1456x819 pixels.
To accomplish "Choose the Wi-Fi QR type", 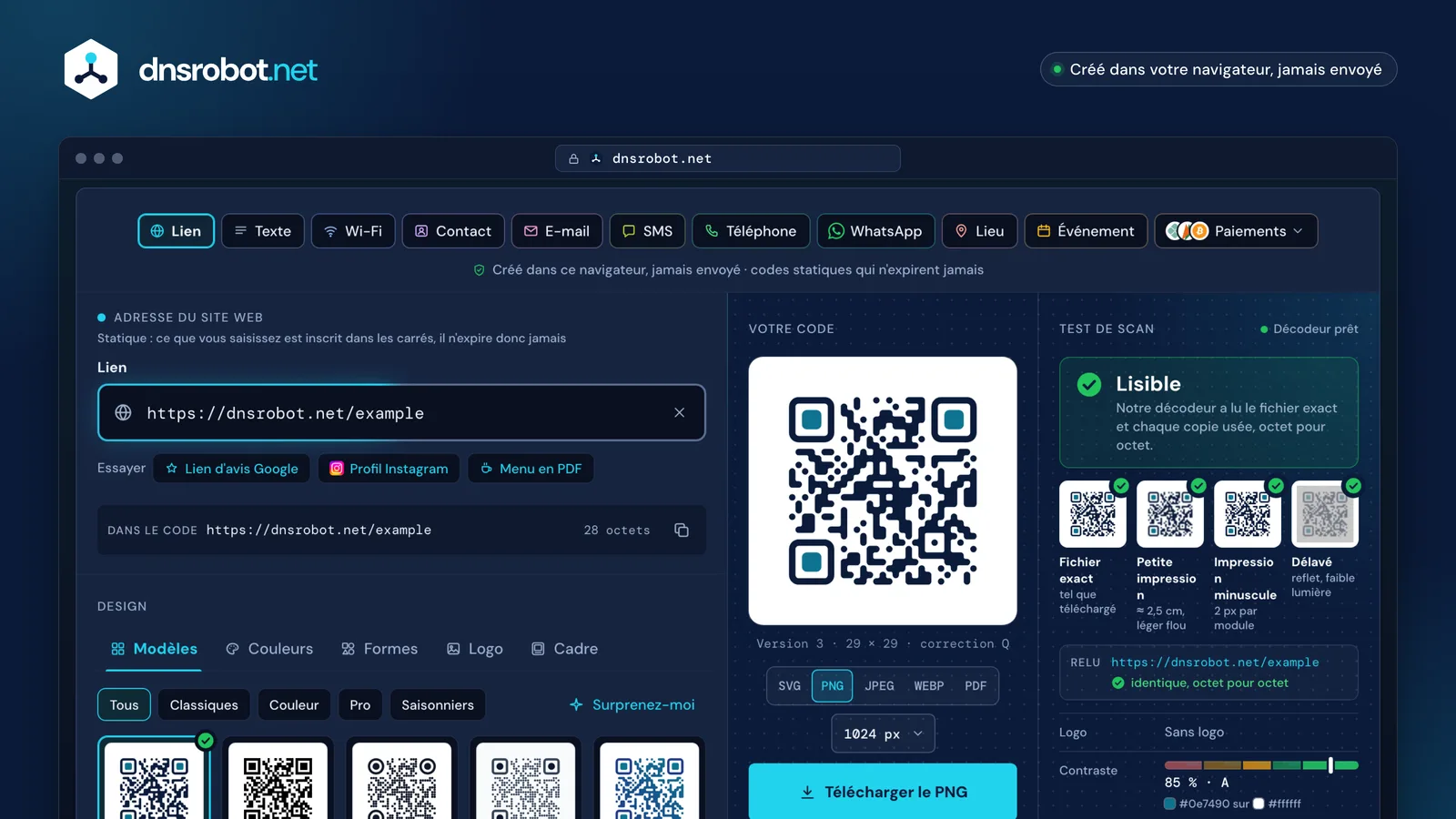I will 353,231.
